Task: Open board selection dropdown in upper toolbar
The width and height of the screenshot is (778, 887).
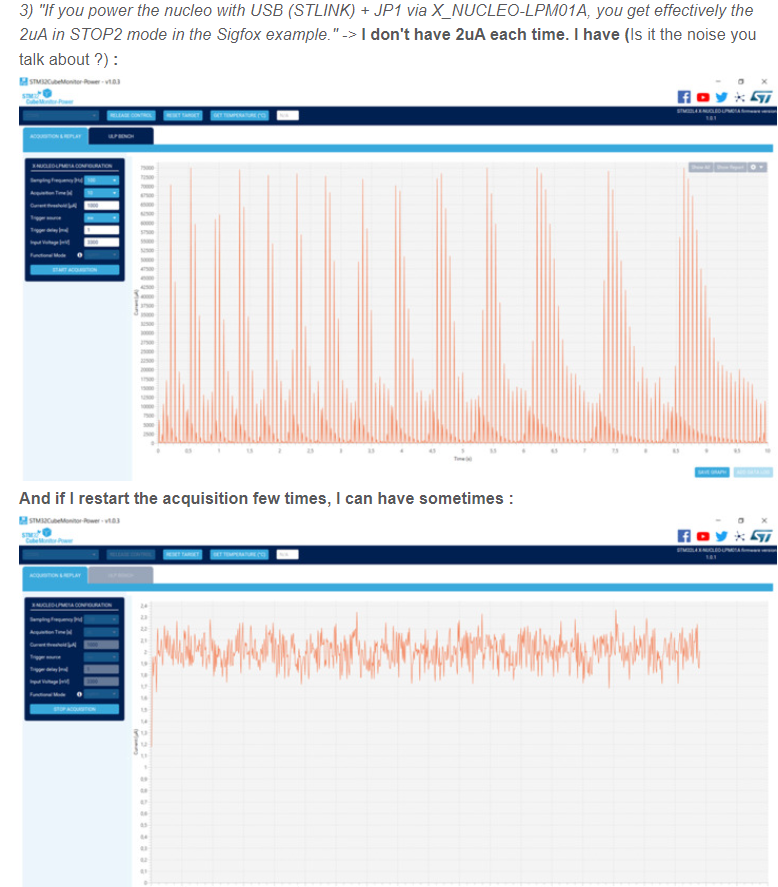Action: click(61, 115)
